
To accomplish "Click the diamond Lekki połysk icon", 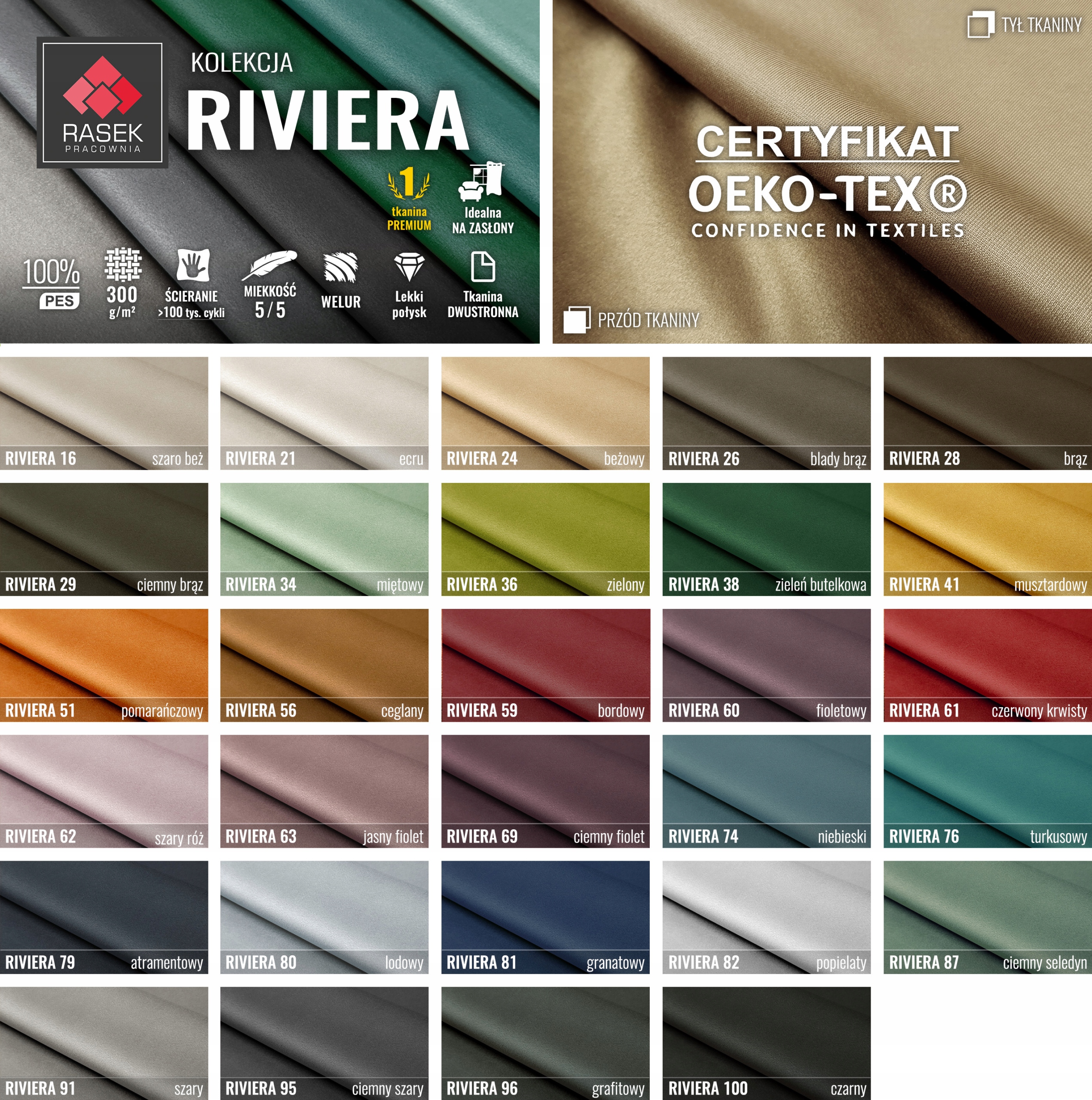I will pyautogui.click(x=409, y=267).
